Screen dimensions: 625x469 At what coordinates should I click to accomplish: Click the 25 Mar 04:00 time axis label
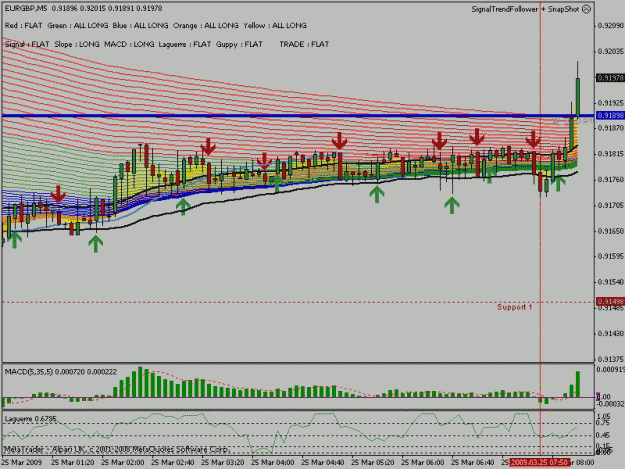[x=273, y=463]
